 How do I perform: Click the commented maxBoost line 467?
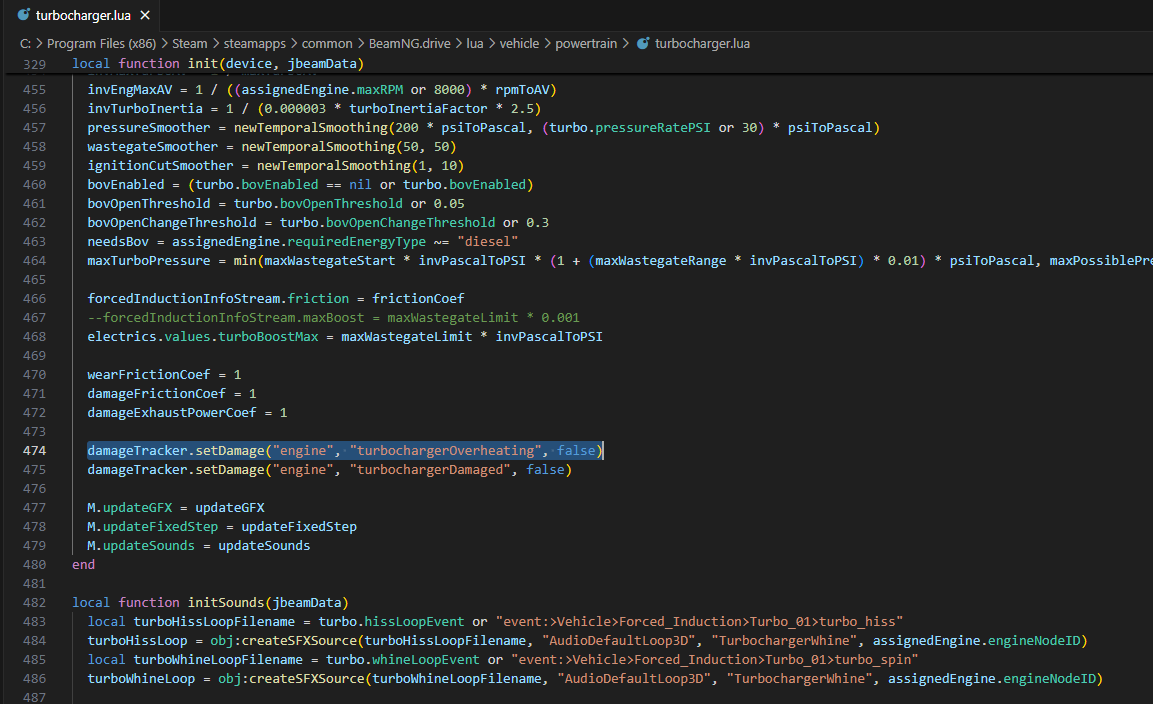coord(333,317)
